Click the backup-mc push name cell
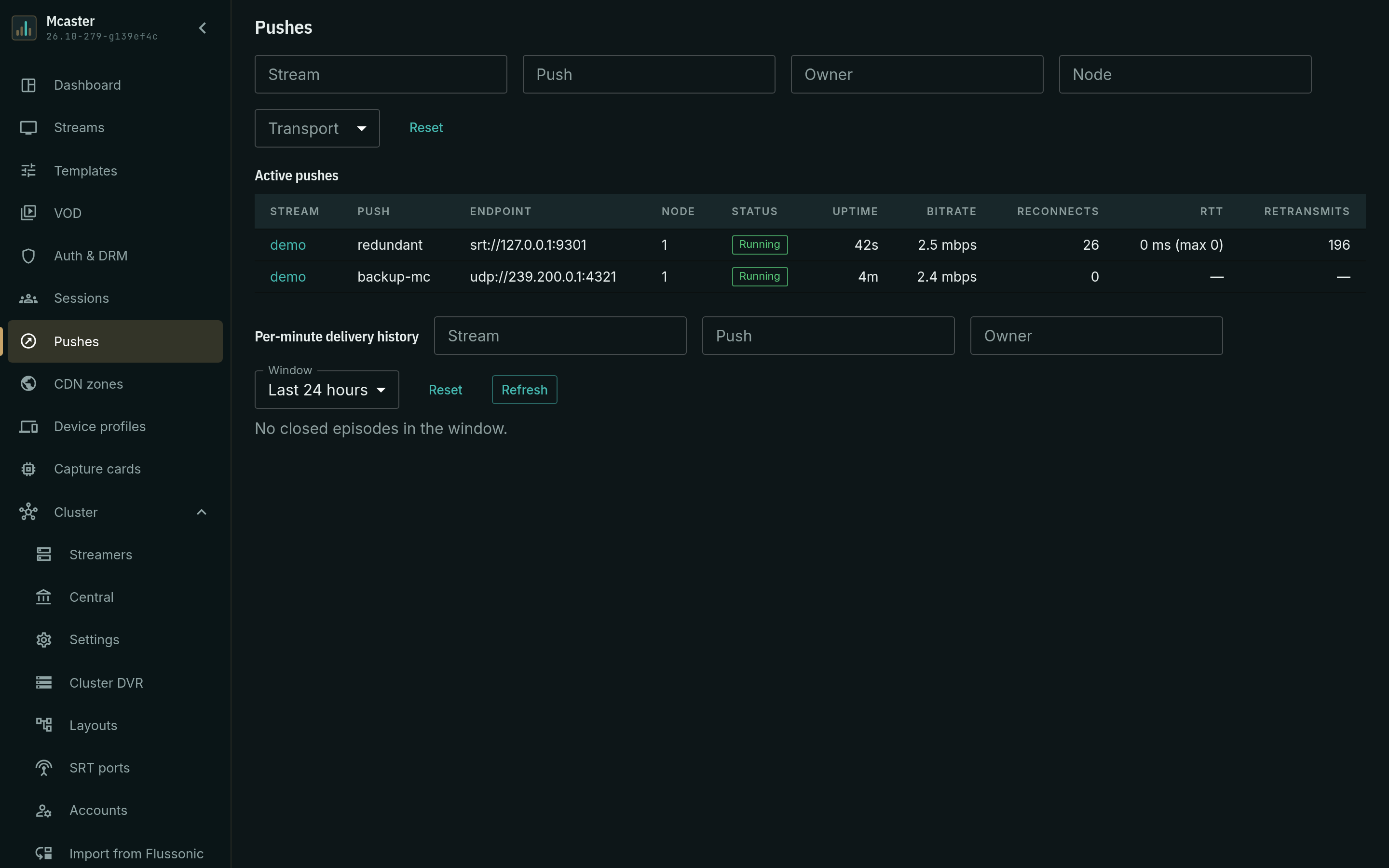1389x868 pixels. point(394,277)
